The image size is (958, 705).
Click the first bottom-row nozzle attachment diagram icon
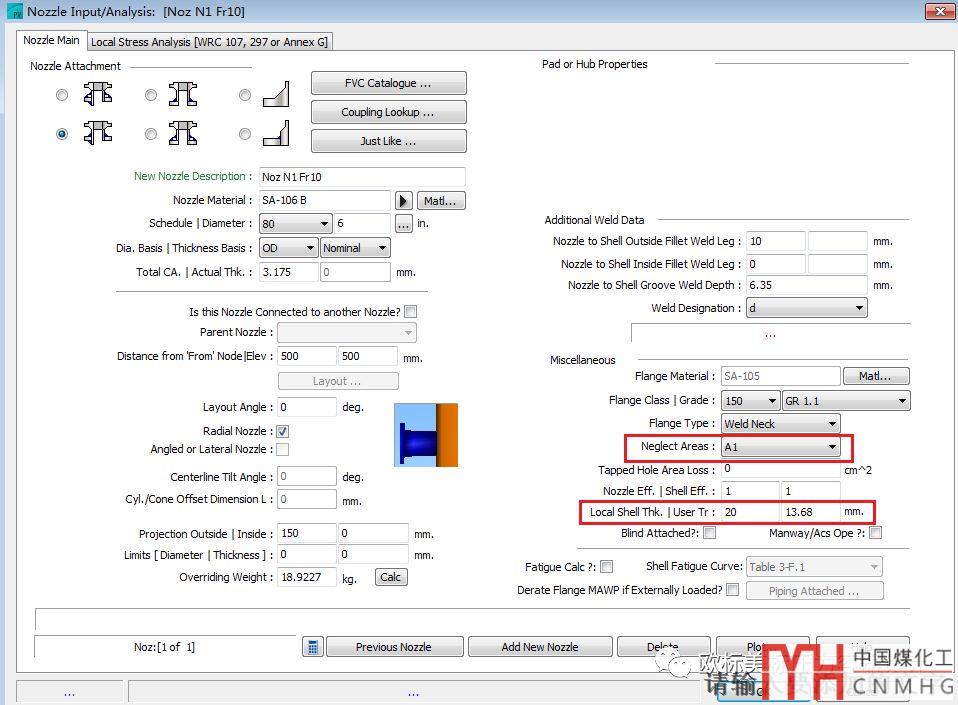tap(98, 133)
